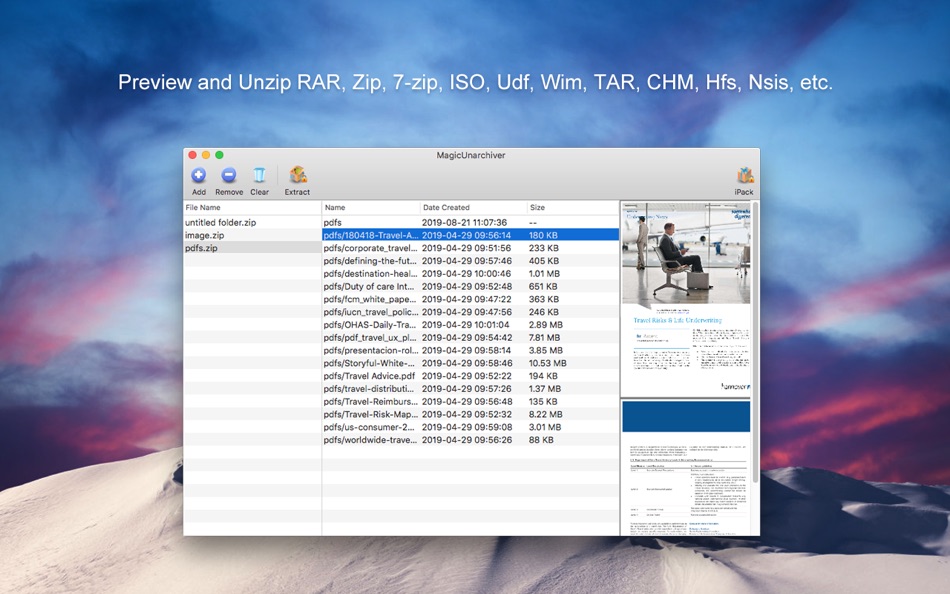950x594 pixels.
Task: Click the Extract icon
Action: point(297,175)
